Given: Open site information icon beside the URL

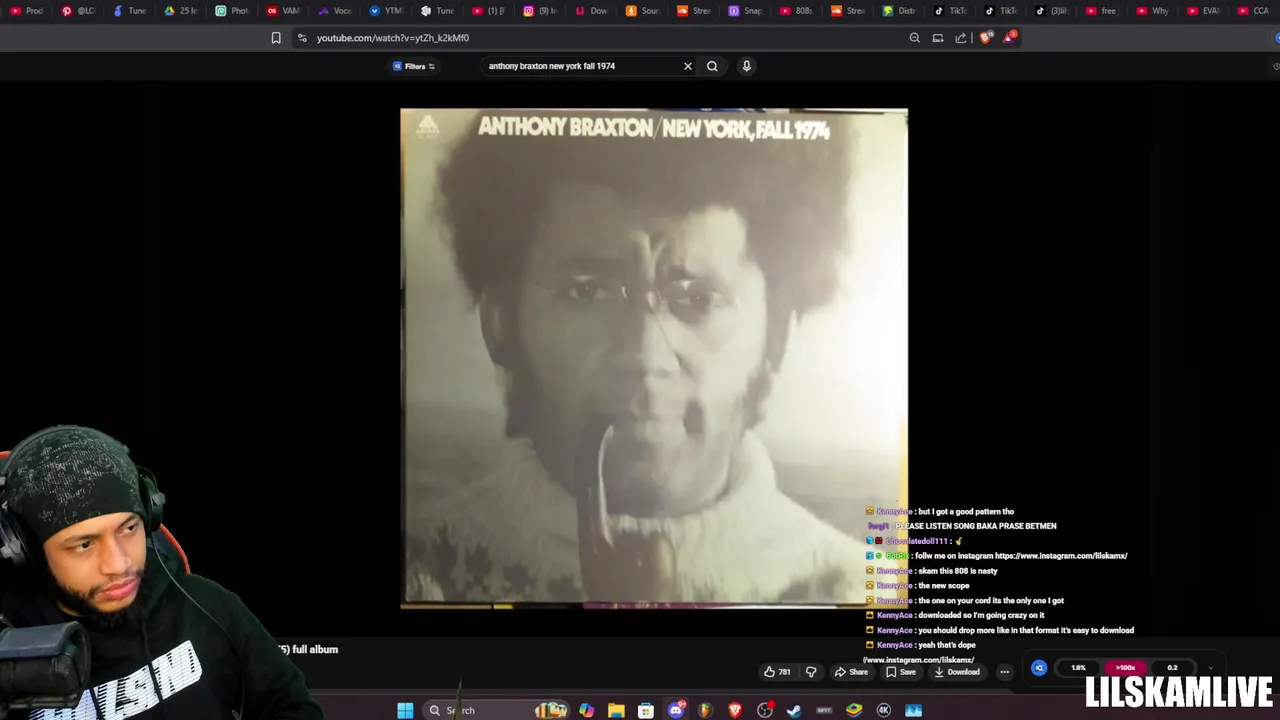Looking at the screenshot, I should point(302,38).
